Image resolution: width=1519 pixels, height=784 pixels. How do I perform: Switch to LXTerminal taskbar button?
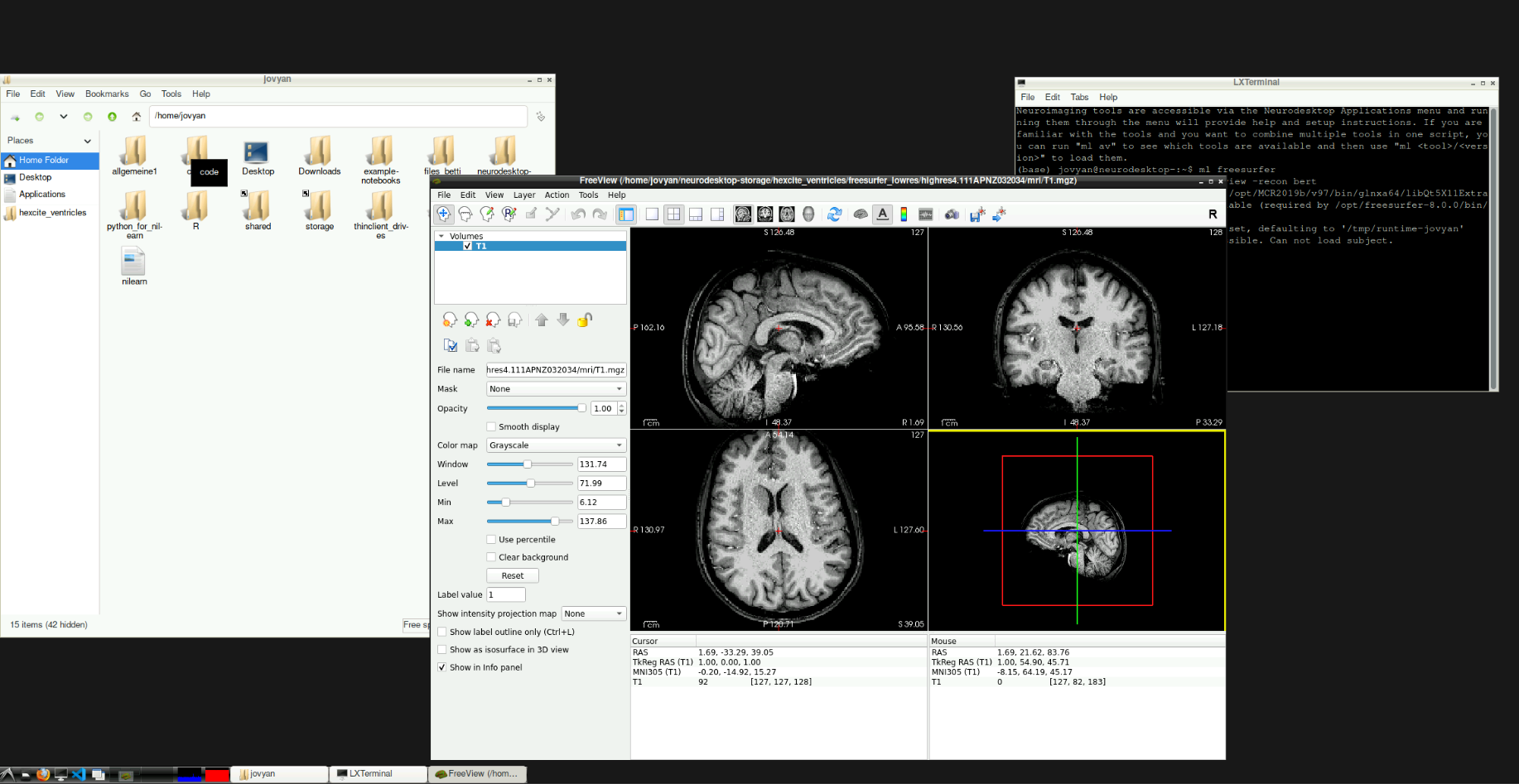coord(378,774)
